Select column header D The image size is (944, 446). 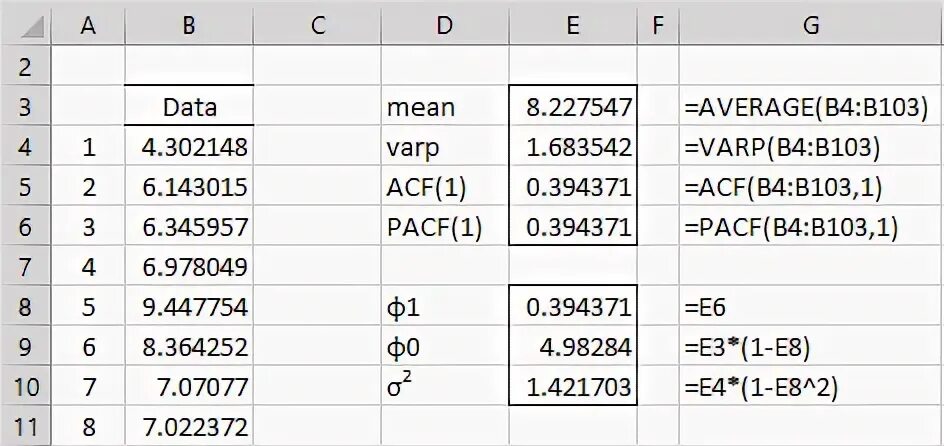(x=445, y=27)
